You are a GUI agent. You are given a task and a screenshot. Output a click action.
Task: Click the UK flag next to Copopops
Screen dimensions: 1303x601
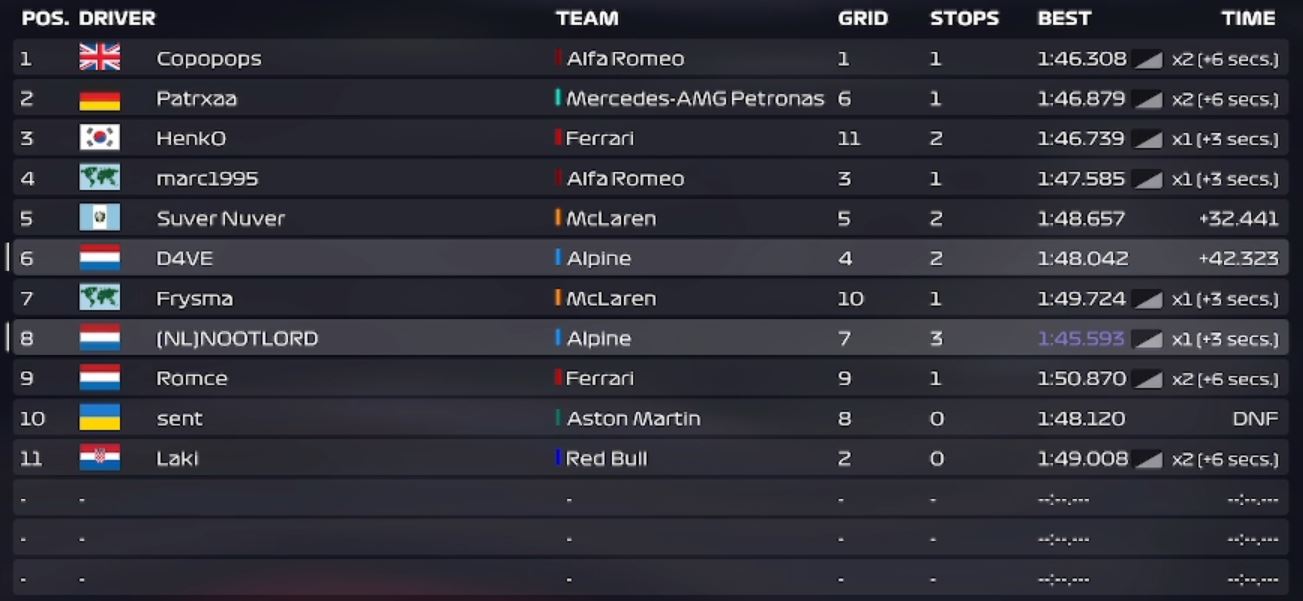99,58
